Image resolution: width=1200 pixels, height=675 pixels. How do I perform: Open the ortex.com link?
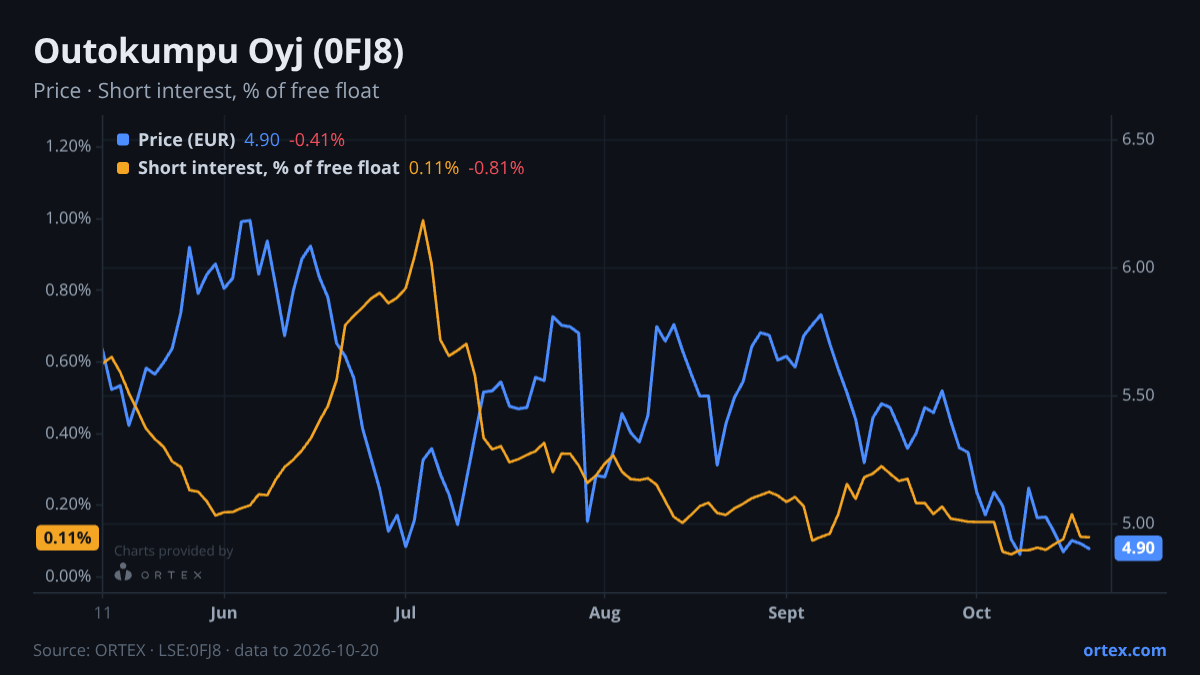pos(1124,650)
